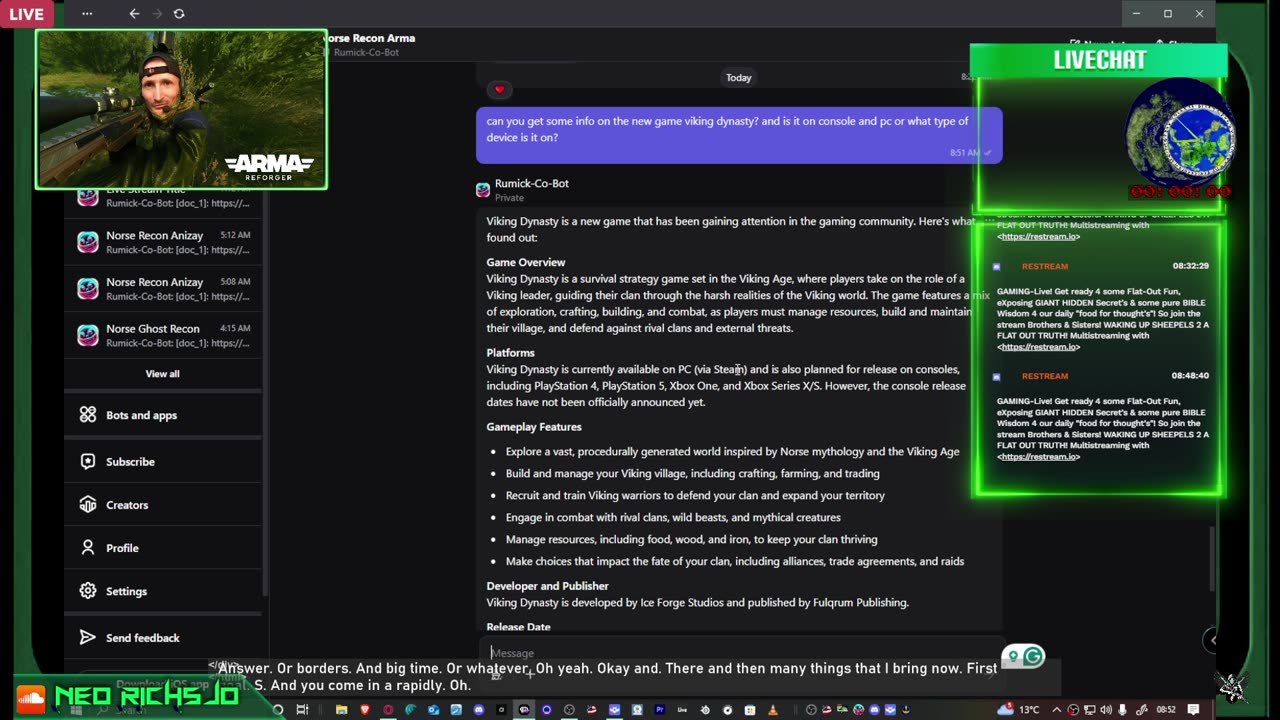Open Brave browser on the taskbar
The width and height of the screenshot is (1280, 720).
click(x=365, y=710)
